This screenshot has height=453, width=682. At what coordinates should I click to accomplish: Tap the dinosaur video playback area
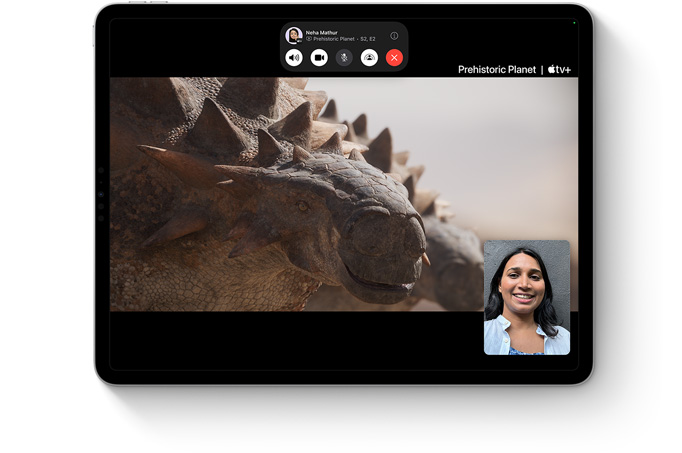344,194
